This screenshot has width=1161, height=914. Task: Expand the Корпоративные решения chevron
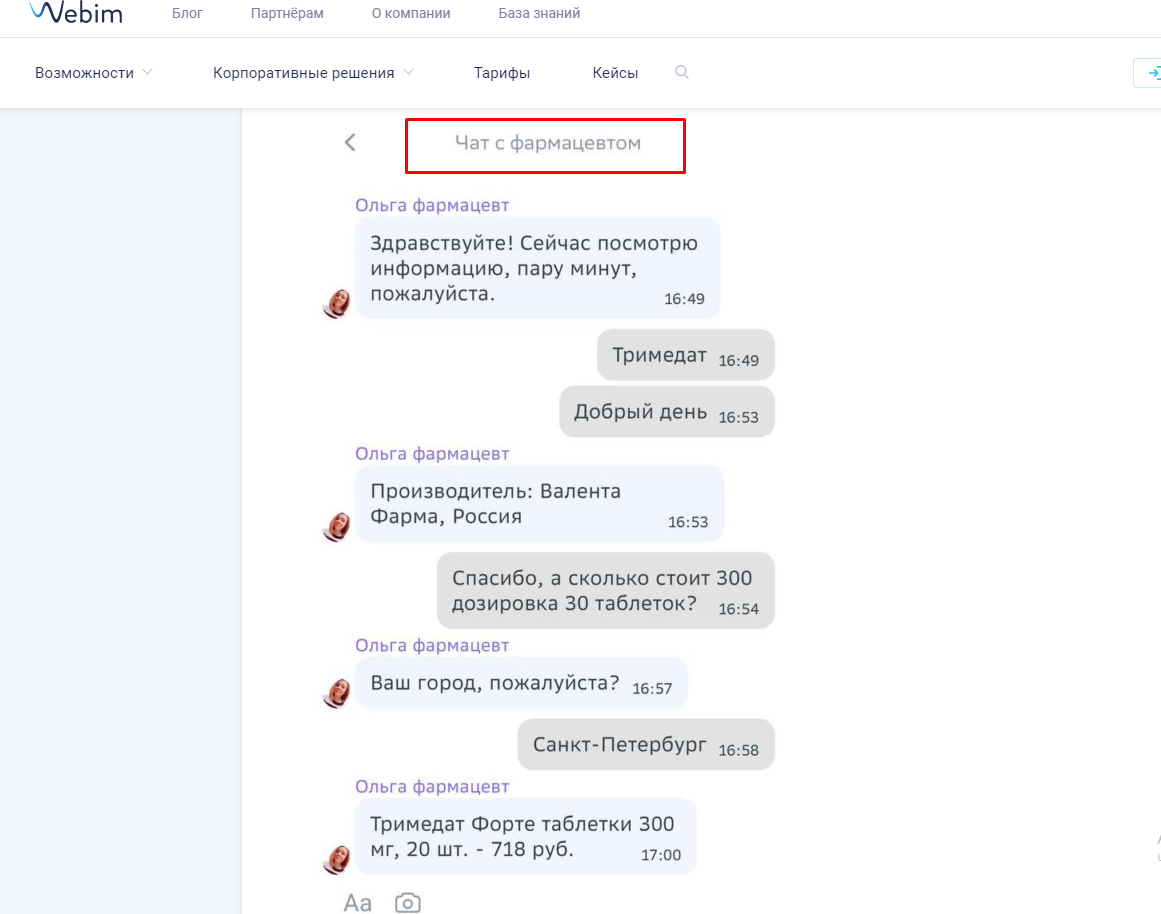(x=408, y=72)
